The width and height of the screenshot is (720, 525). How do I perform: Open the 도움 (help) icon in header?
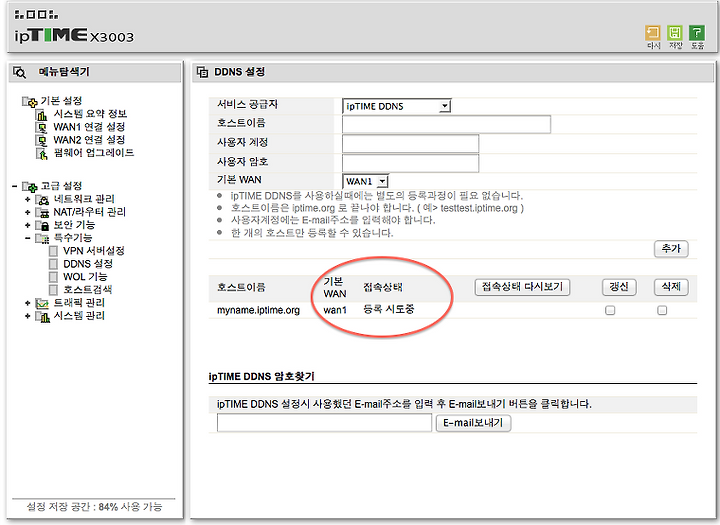pyautogui.click(x=697, y=33)
